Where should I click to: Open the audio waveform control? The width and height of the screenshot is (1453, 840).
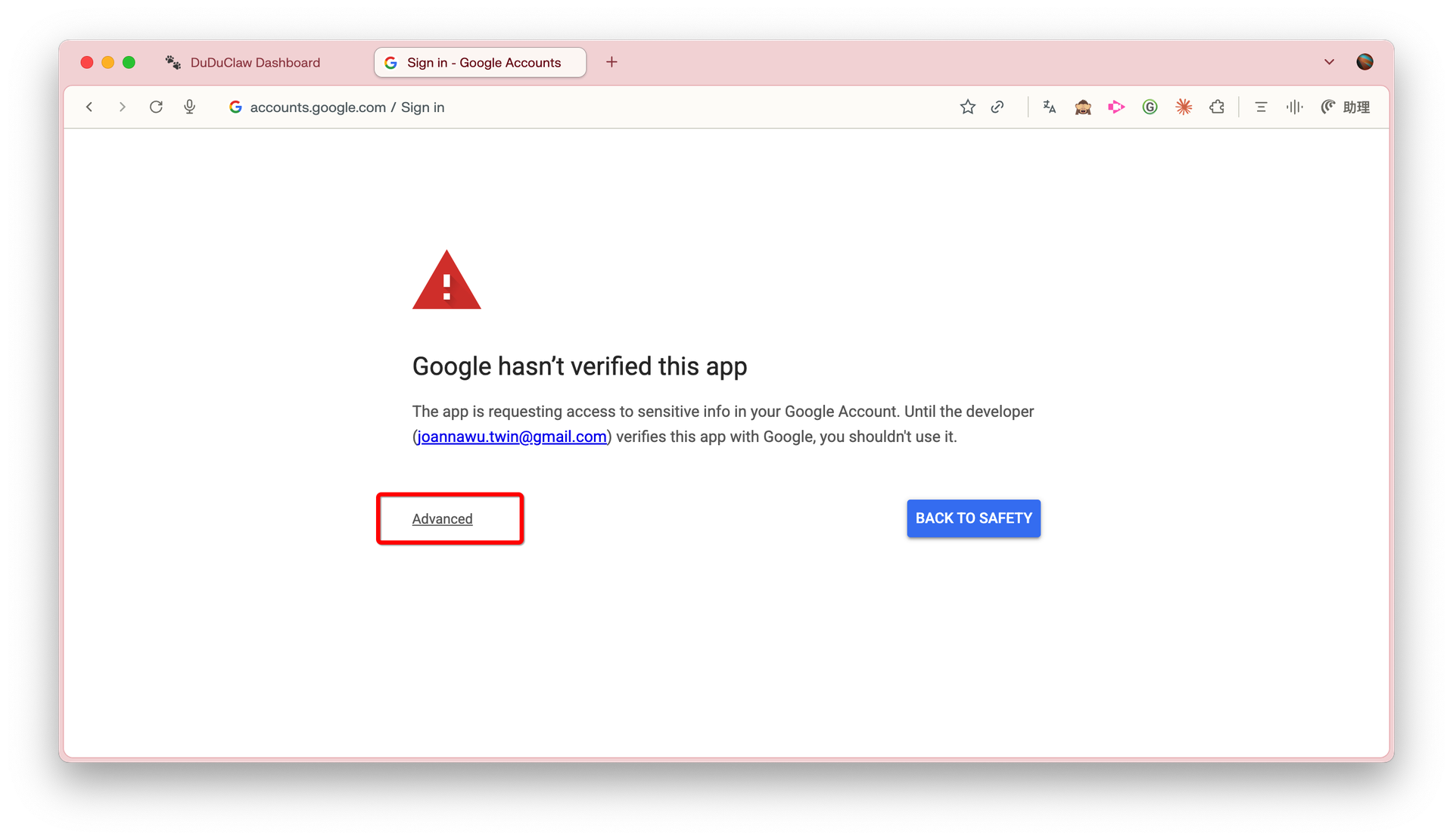1294,107
